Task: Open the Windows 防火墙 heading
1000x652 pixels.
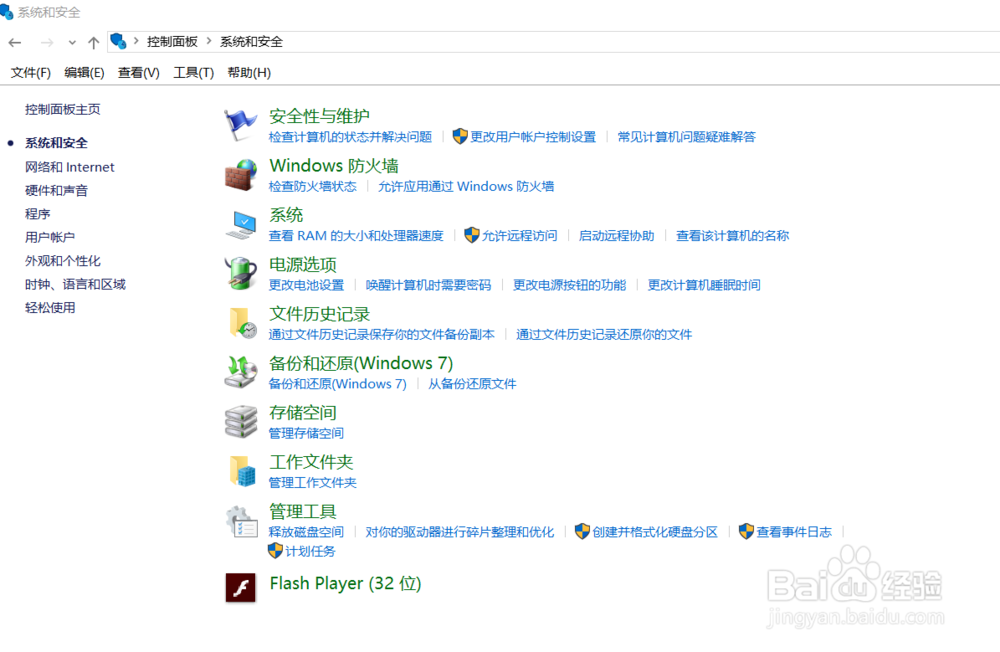Action: pos(334,166)
